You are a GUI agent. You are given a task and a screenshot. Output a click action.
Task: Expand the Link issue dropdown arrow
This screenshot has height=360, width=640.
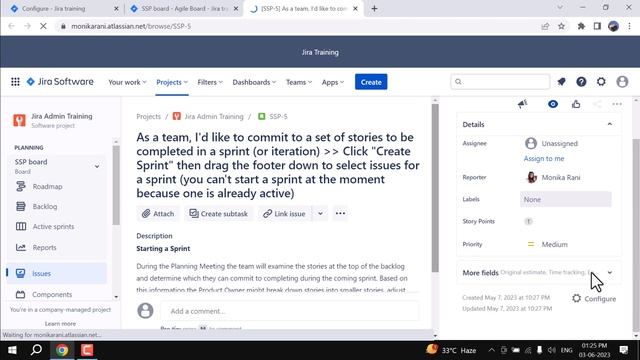pyautogui.click(x=320, y=213)
